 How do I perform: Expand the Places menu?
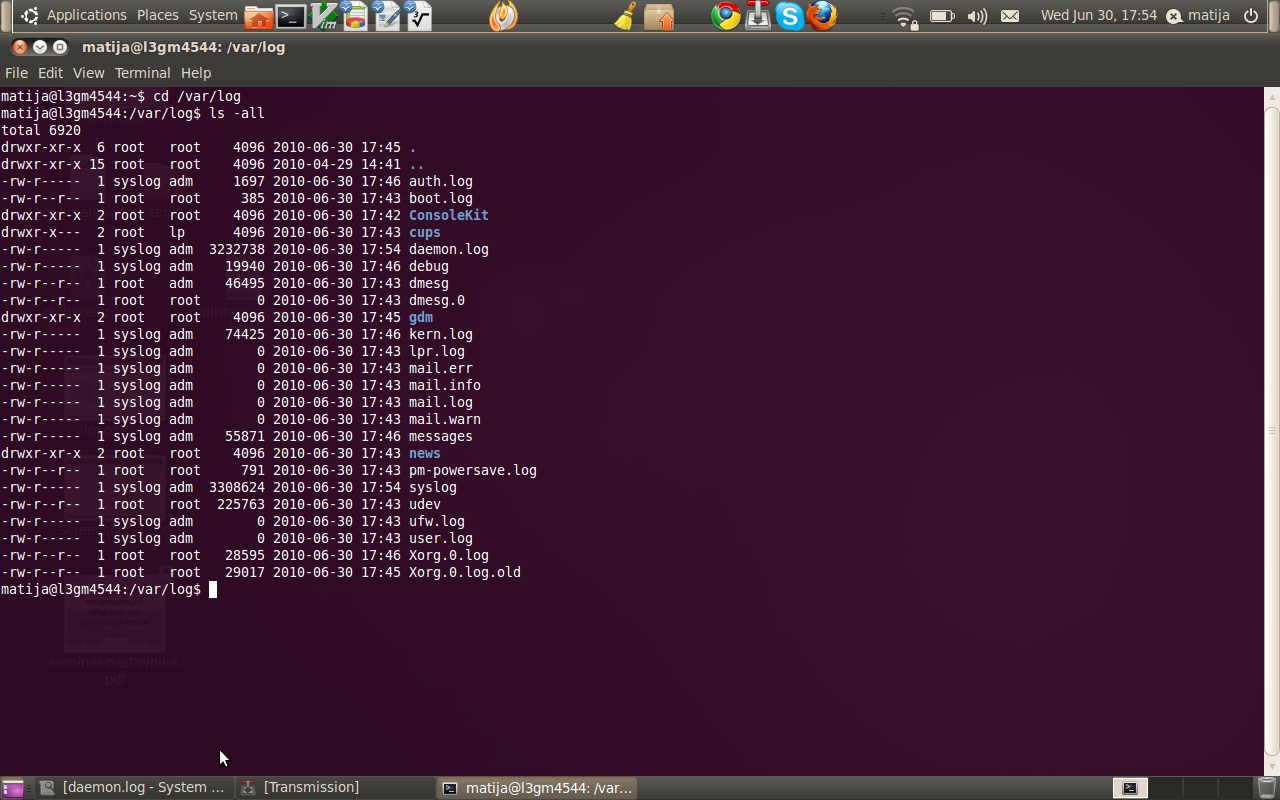[157, 15]
